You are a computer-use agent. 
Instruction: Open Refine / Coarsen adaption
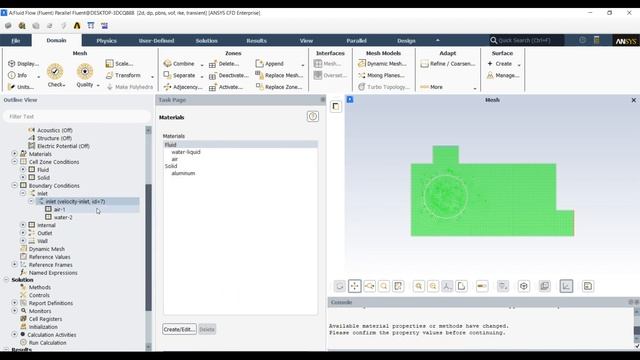pyautogui.click(x=448, y=64)
